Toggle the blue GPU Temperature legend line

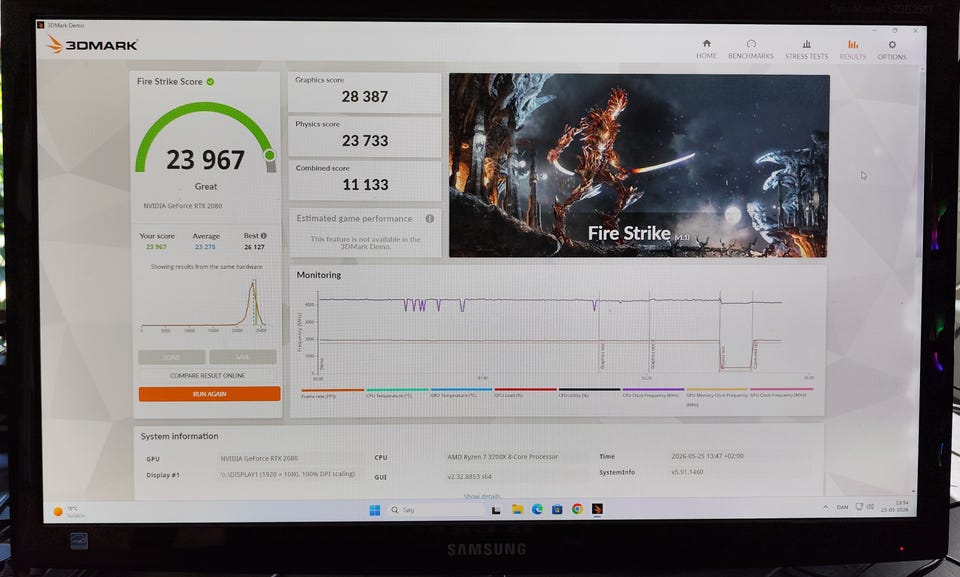pos(461,393)
